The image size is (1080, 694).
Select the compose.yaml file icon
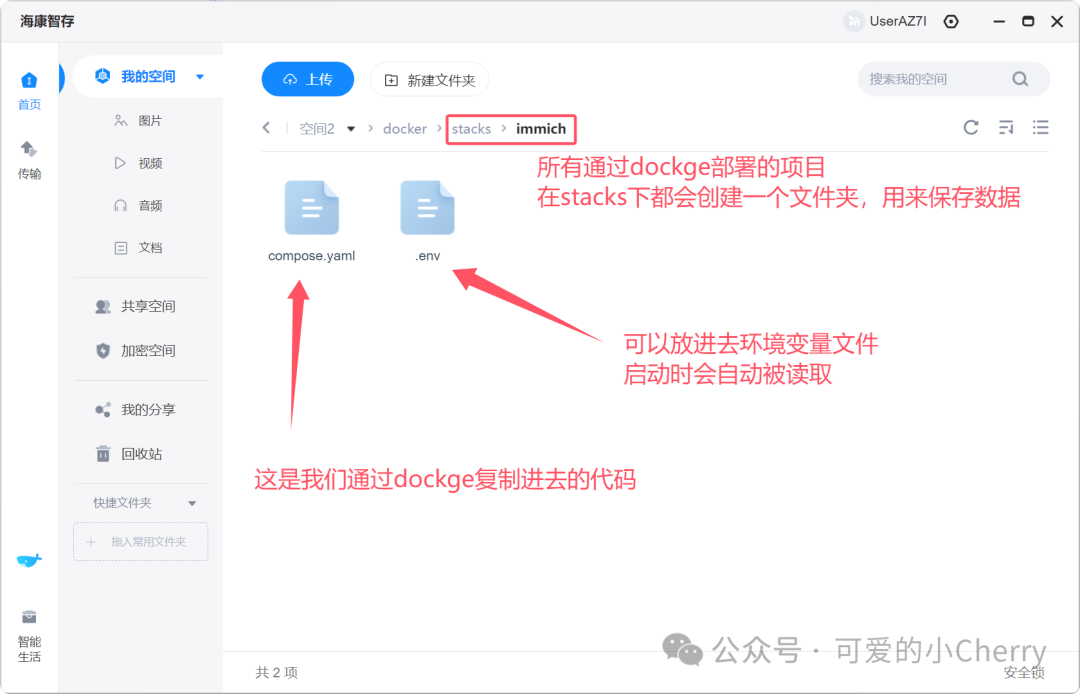click(311, 208)
